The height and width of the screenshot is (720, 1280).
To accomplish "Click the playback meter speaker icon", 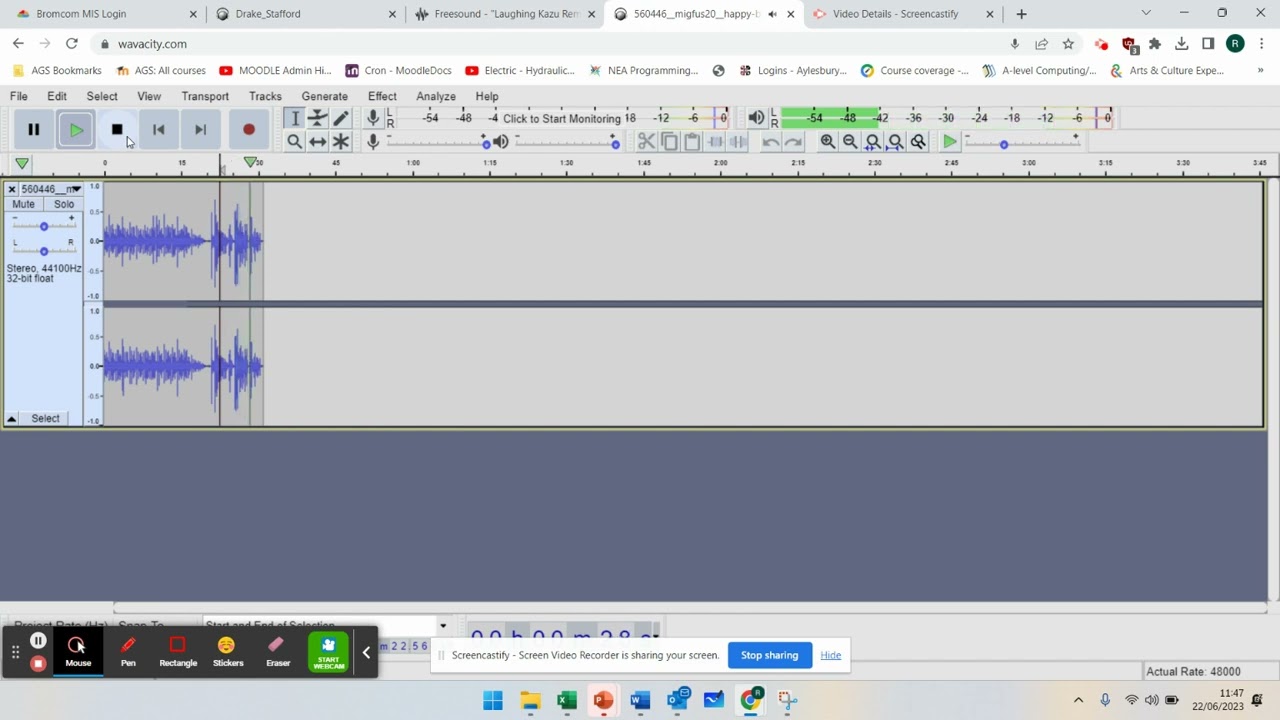I will (x=756, y=118).
